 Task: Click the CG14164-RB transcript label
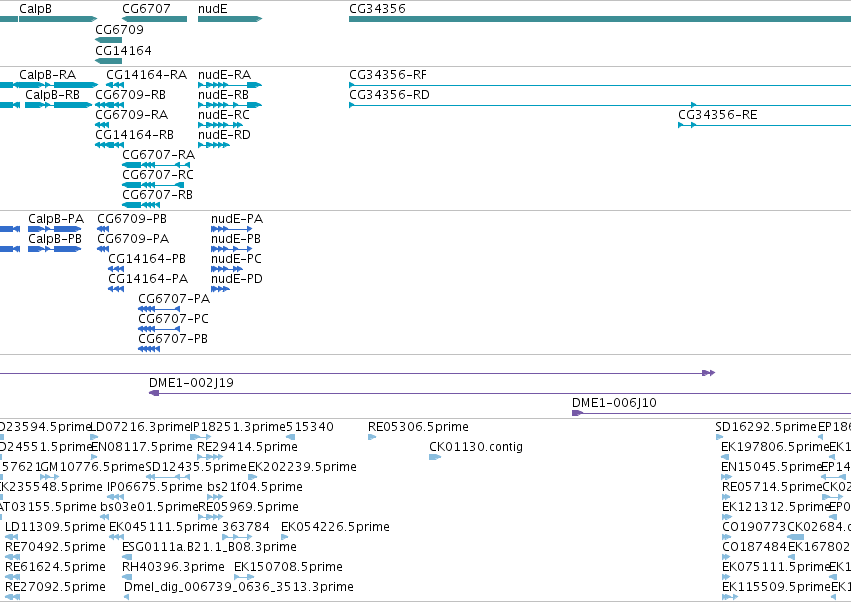click(135, 135)
